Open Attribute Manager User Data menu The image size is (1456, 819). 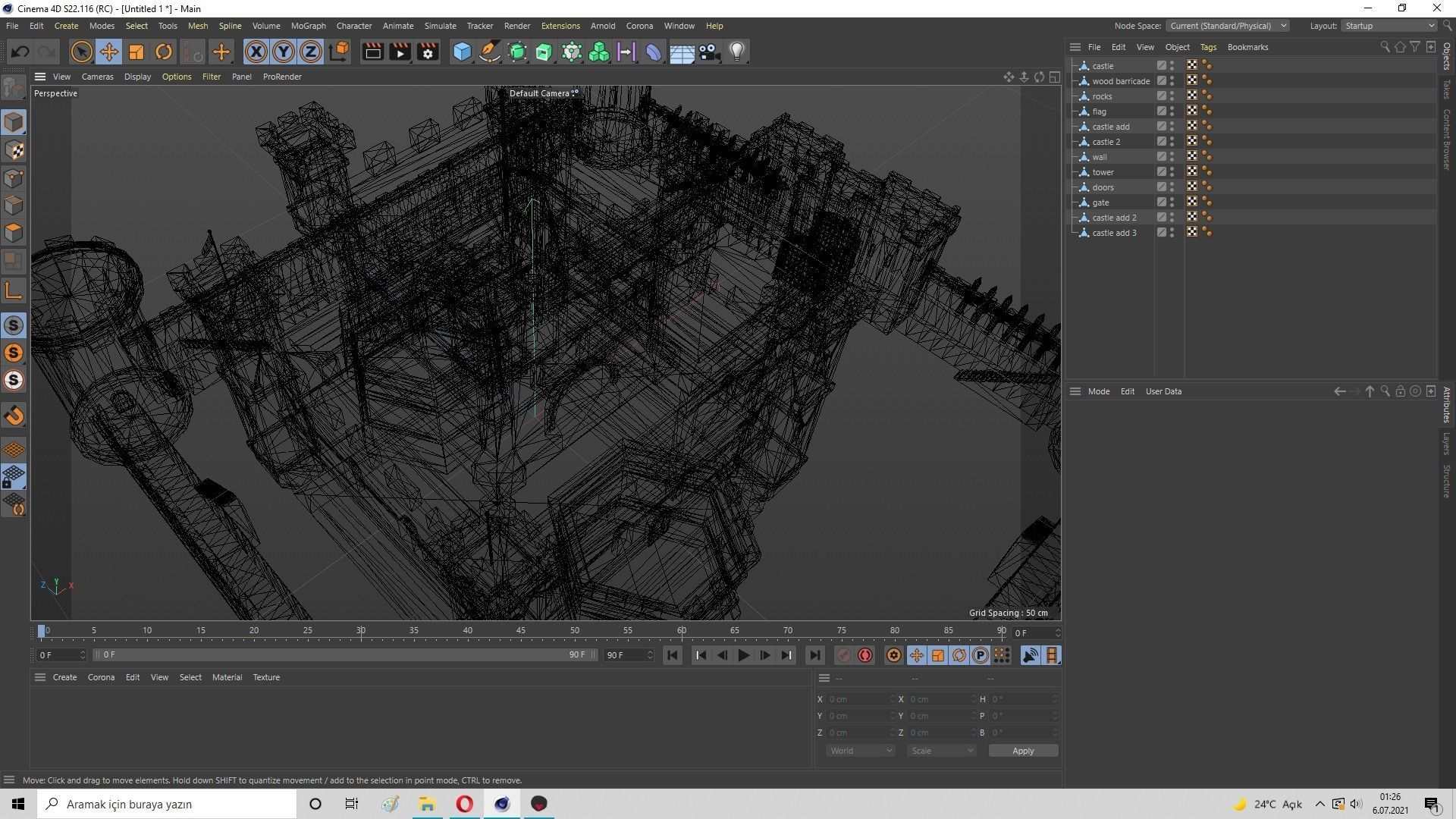(1163, 391)
